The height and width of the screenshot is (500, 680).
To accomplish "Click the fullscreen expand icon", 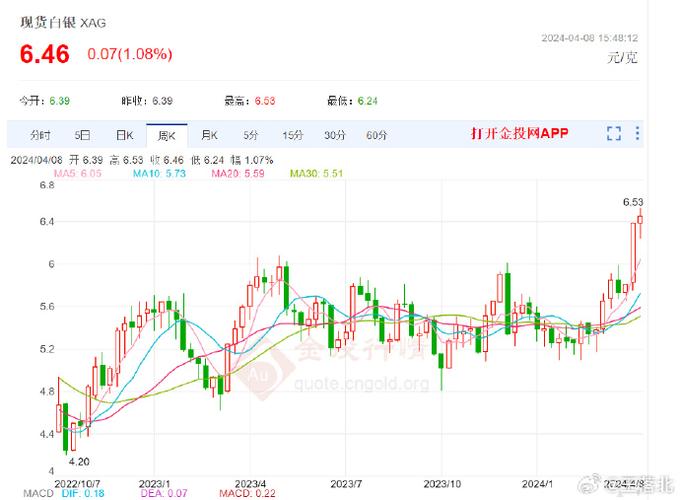I will coord(614,134).
